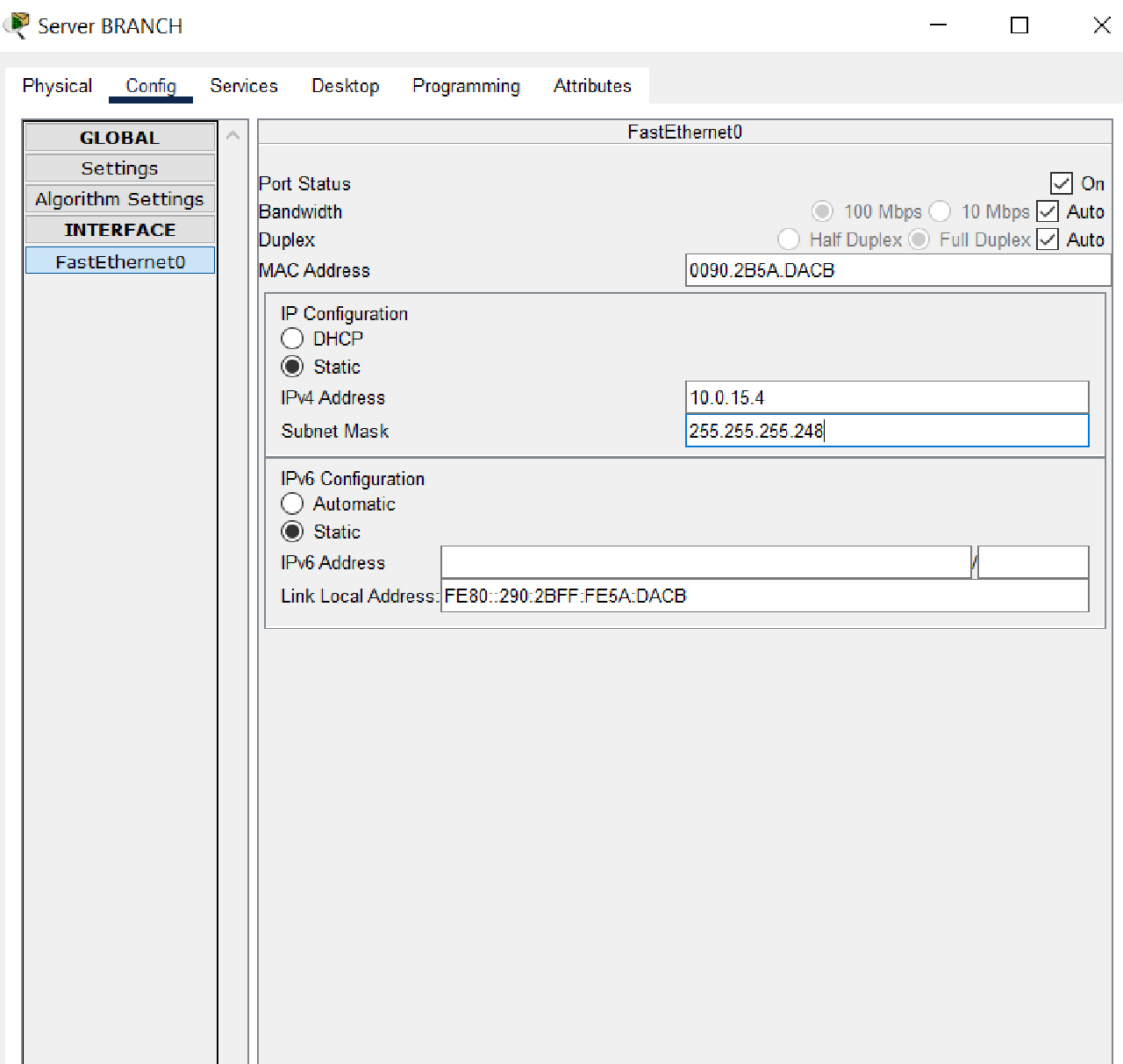Switch to the Services tab
This screenshot has width=1123, height=1064.
coord(243,85)
